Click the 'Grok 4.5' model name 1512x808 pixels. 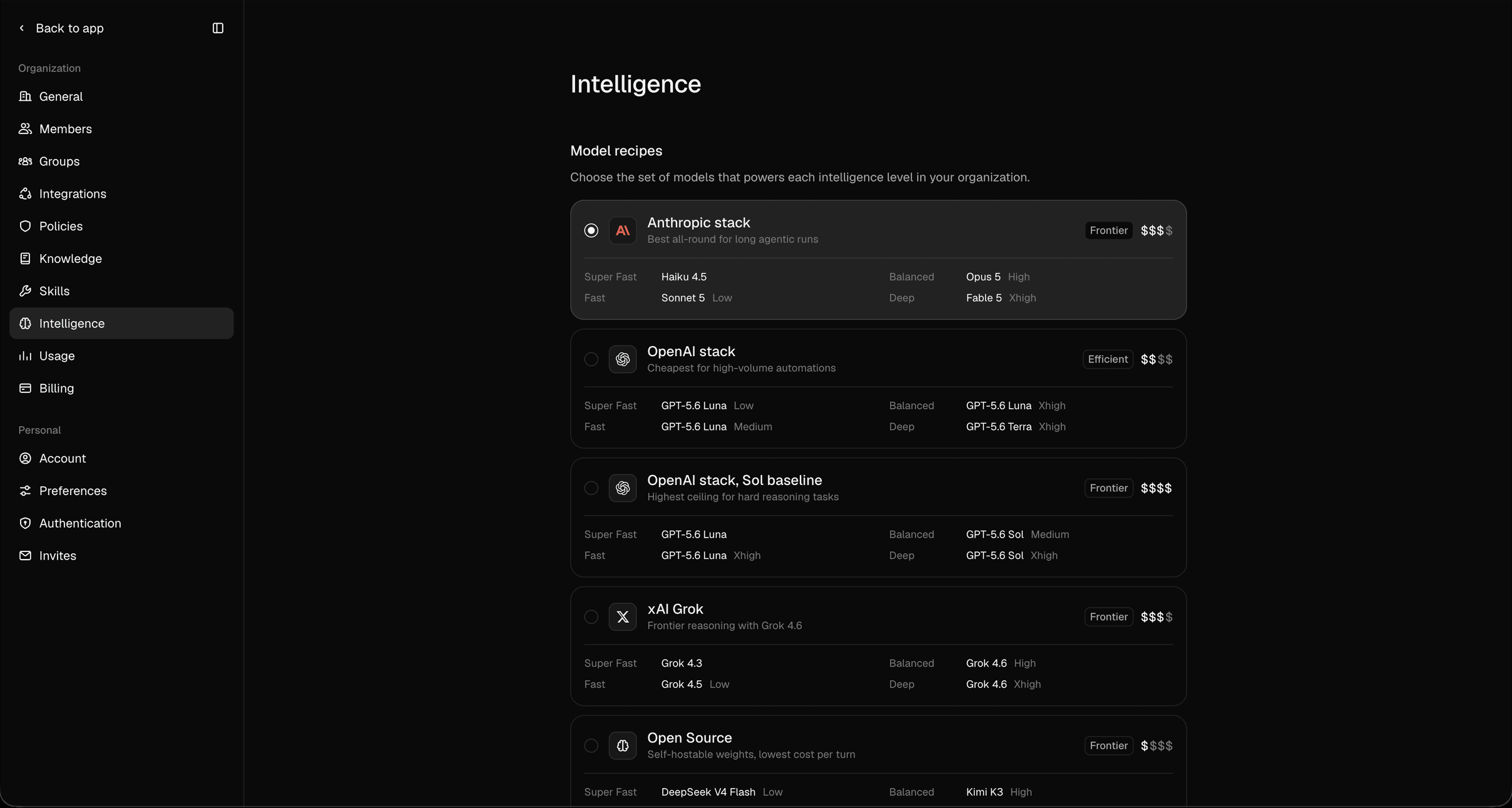682,685
